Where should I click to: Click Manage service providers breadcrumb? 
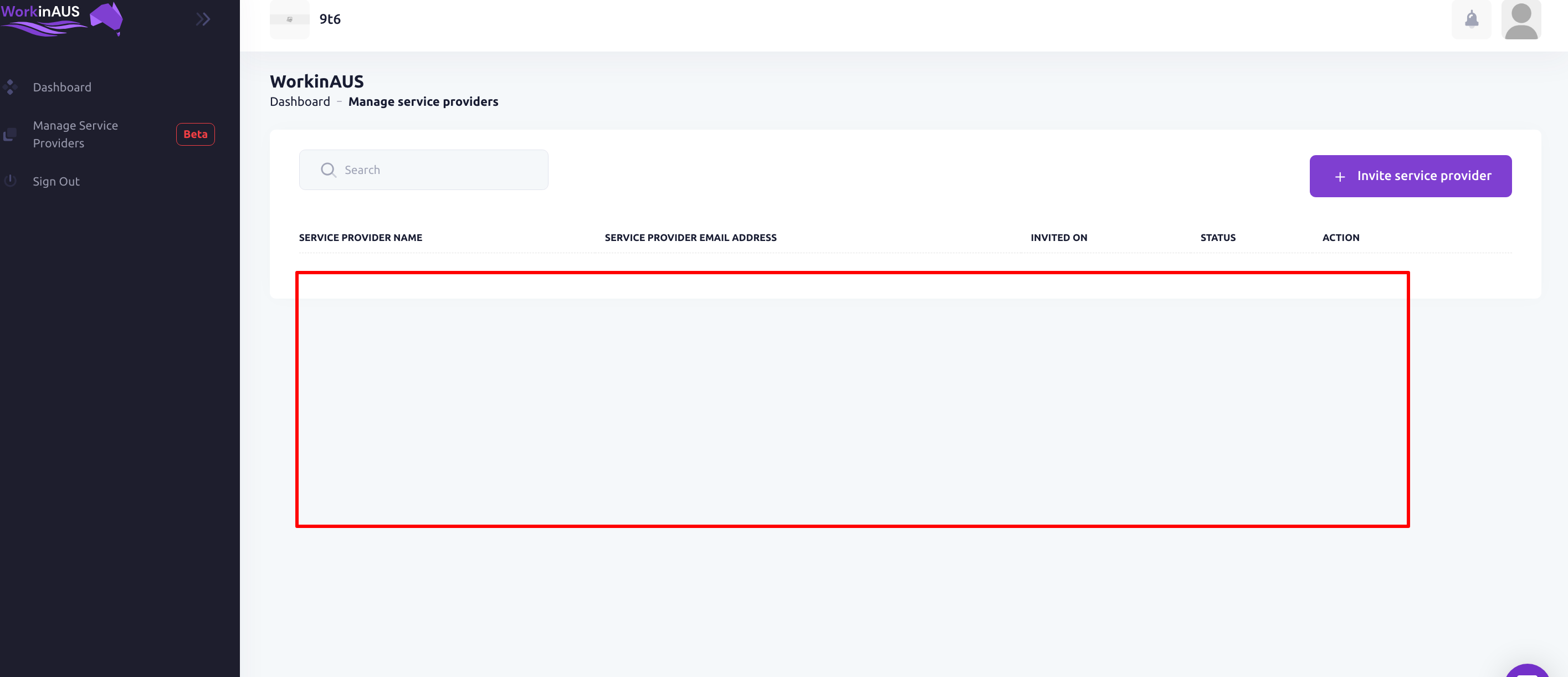424,102
